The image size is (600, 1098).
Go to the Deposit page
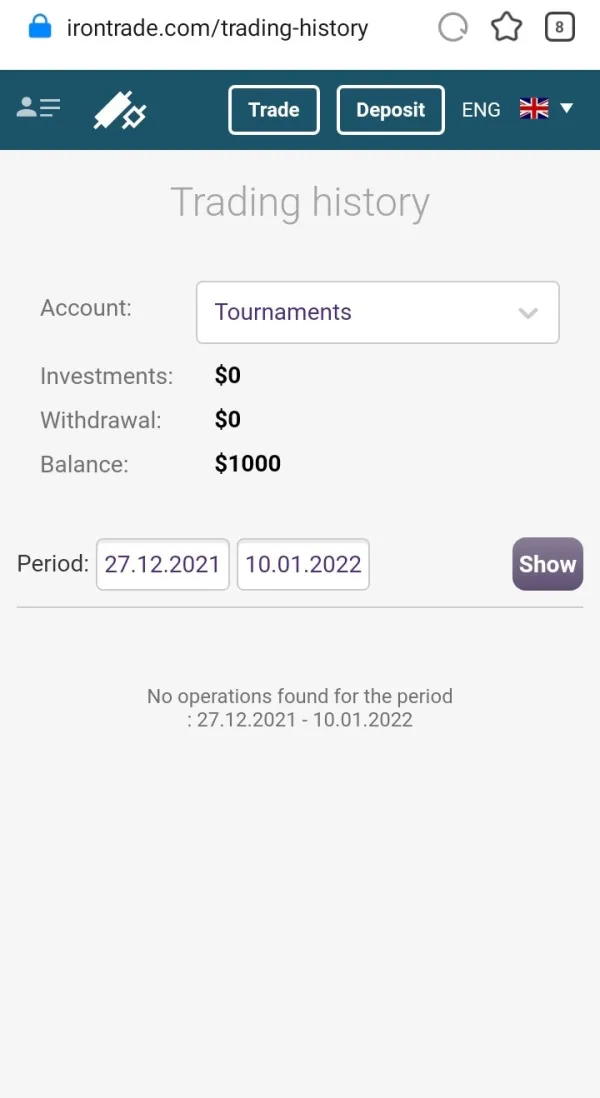click(x=391, y=110)
